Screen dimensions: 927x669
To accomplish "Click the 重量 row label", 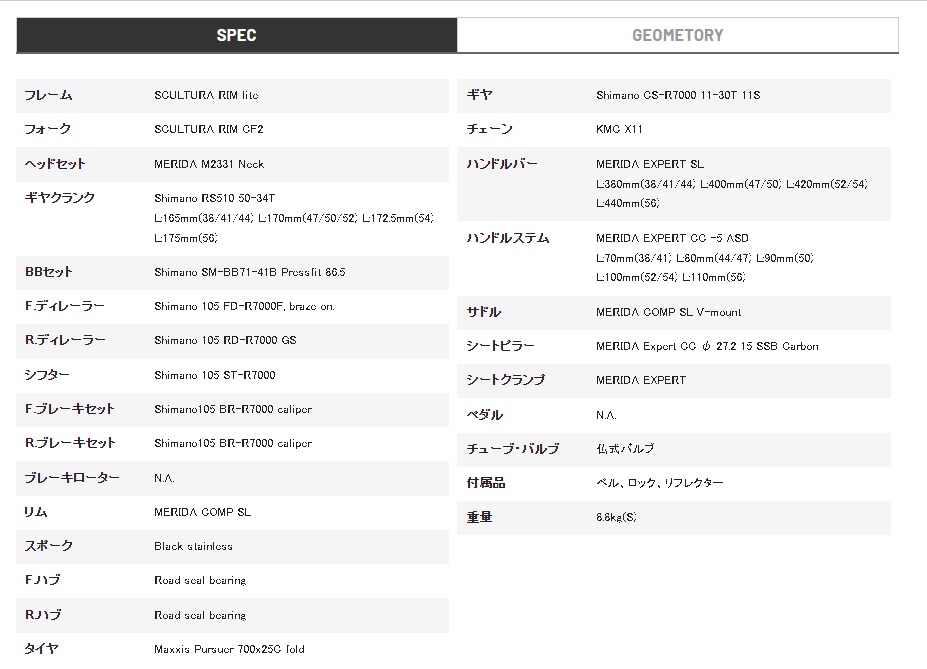I will (x=479, y=517).
